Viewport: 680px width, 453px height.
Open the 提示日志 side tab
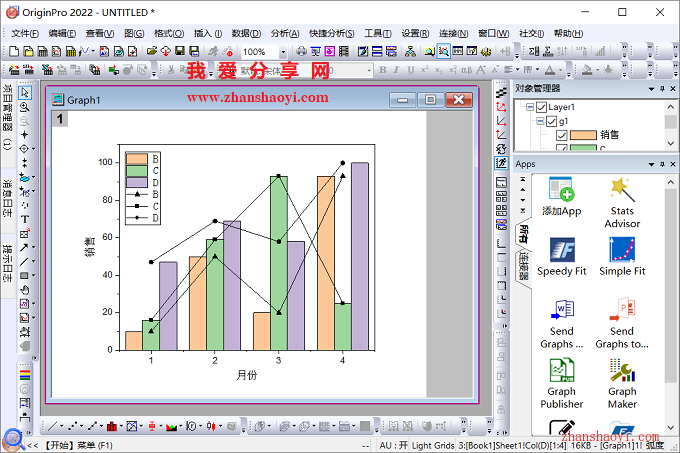pyautogui.click(x=7, y=264)
